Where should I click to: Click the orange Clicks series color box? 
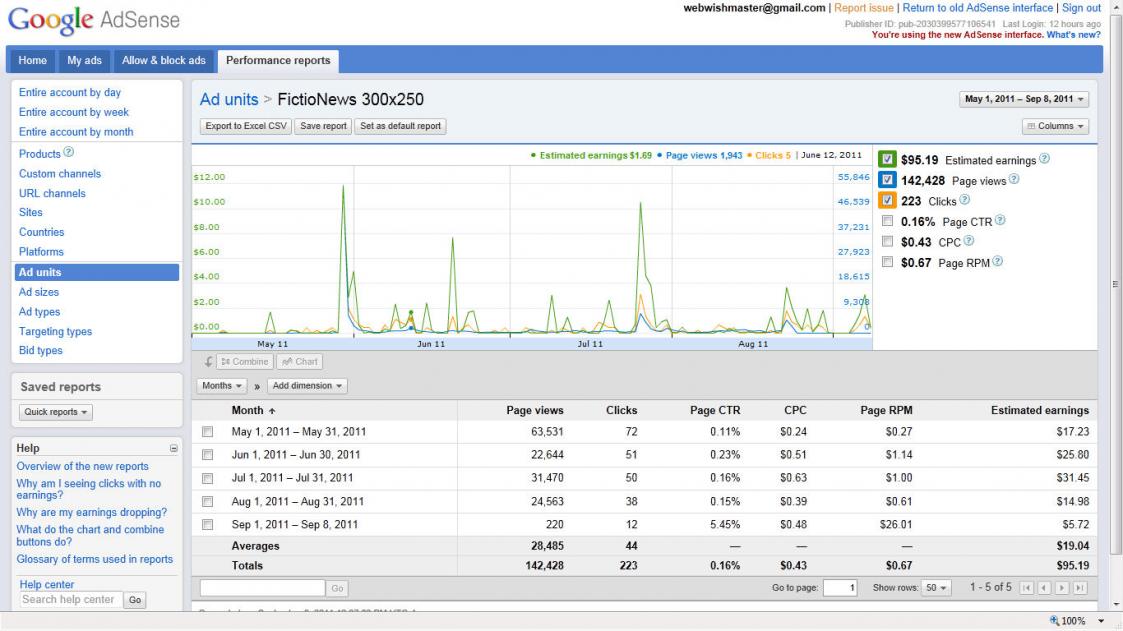887,201
